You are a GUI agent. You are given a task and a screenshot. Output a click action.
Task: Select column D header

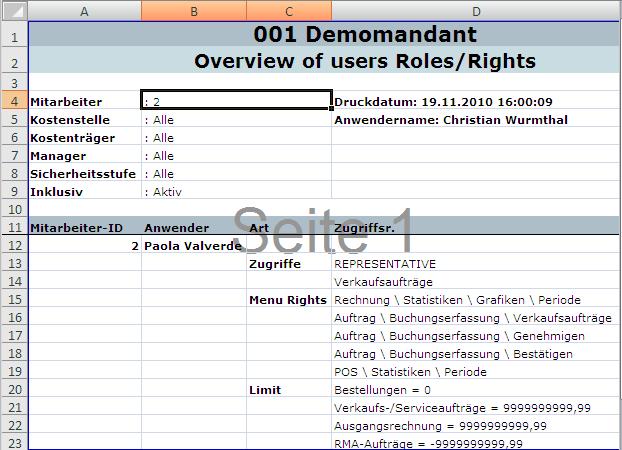pos(476,11)
